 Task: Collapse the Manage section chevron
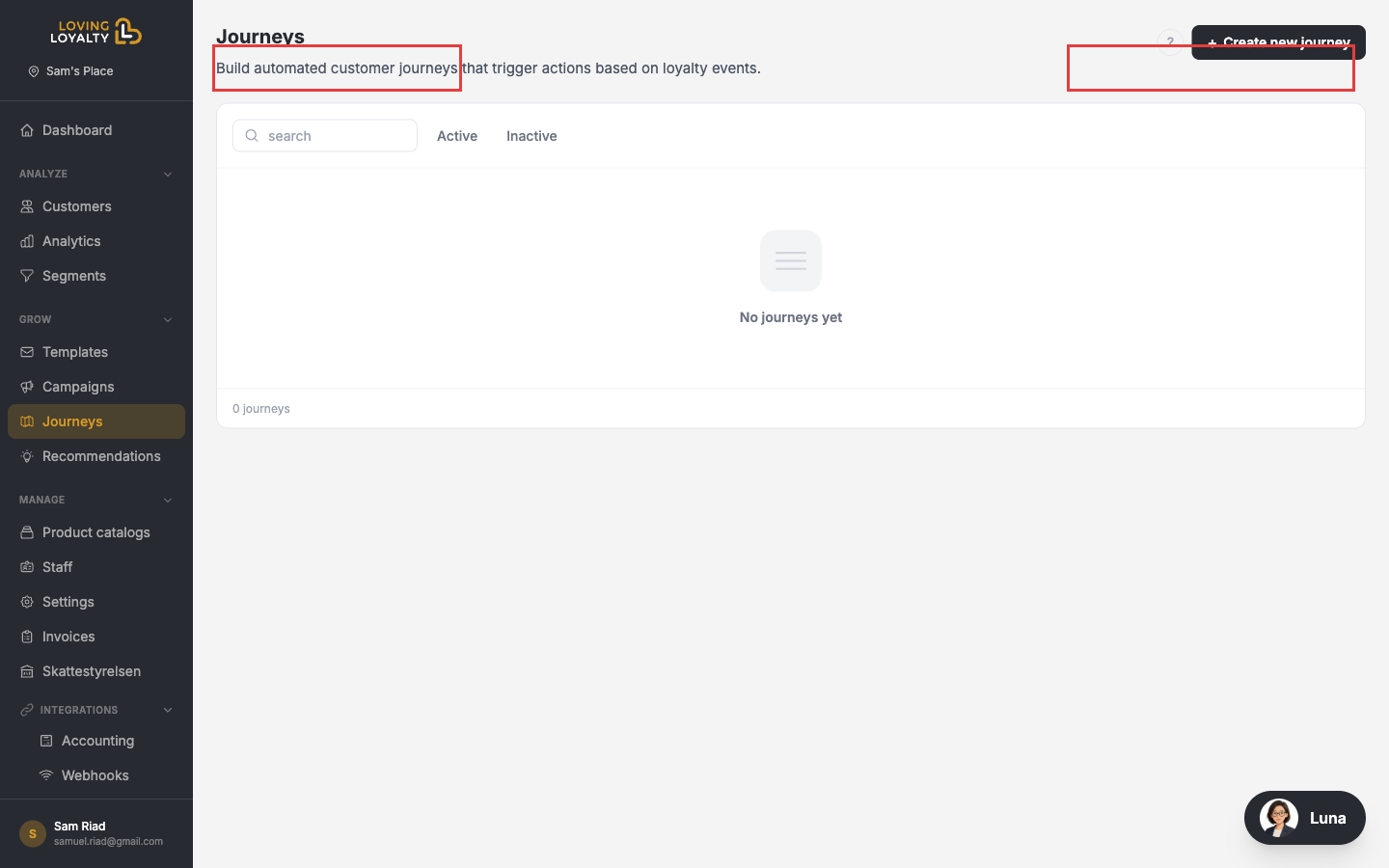pos(168,501)
